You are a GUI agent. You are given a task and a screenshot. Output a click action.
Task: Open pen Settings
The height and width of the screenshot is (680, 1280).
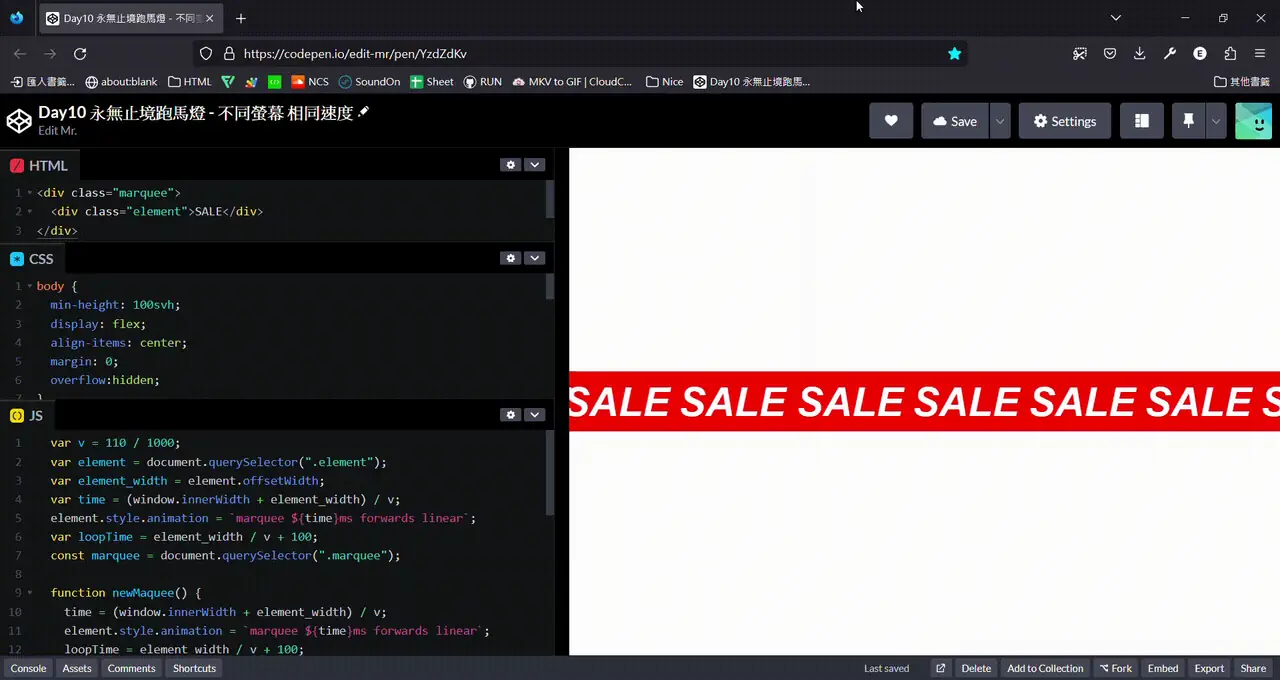click(1065, 121)
